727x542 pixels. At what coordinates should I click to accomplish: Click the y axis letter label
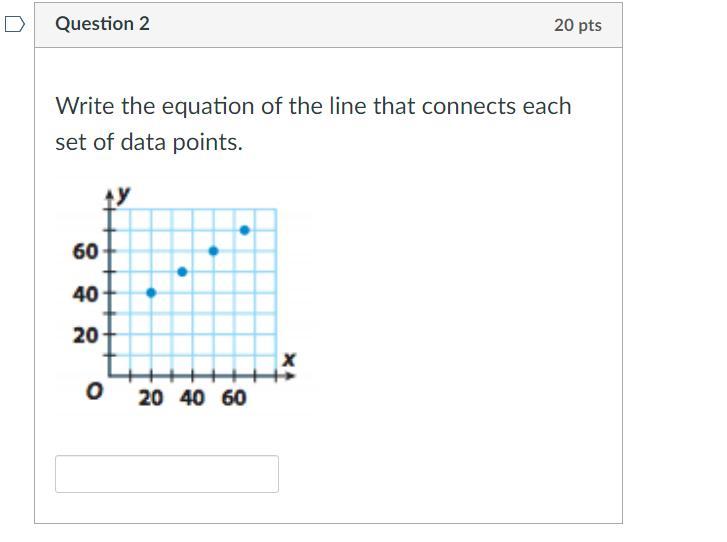(123, 194)
